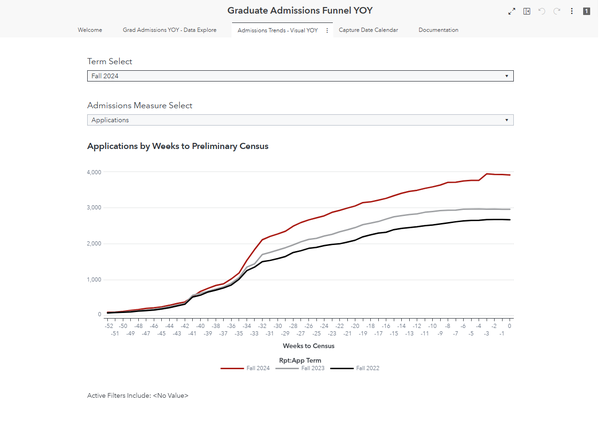
Task: Open the Term Select dropdown showing Fall 2024
Action: click(300, 76)
